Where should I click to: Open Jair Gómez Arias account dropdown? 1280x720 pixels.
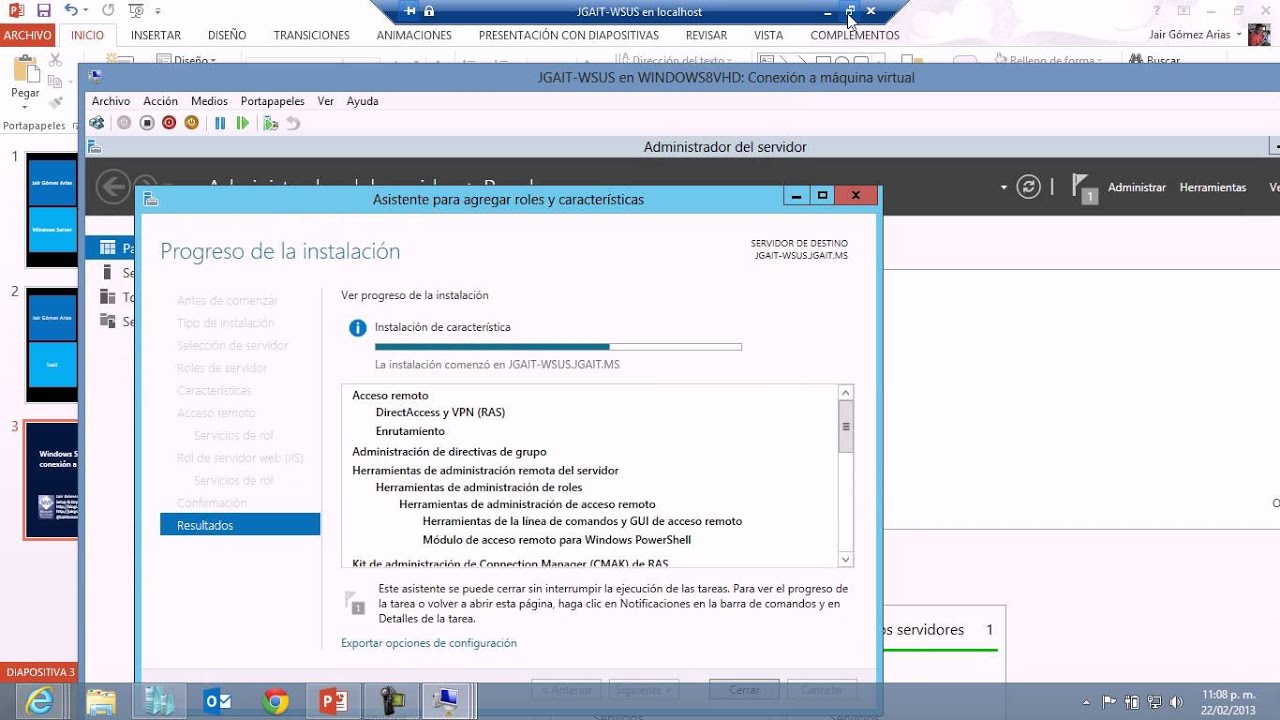click(1196, 34)
